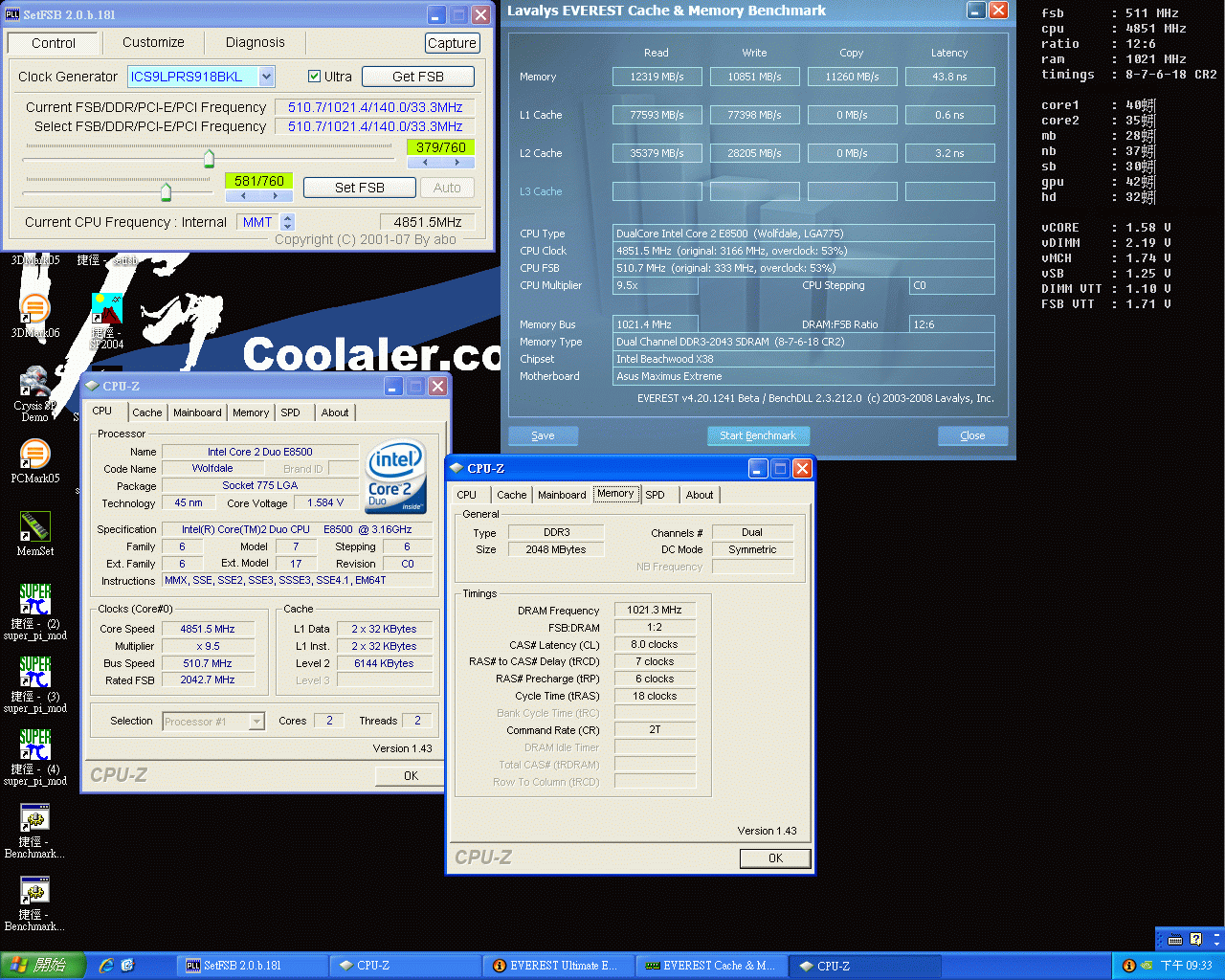Expand the Clock Generator dropdown
Image resolution: width=1225 pixels, height=980 pixels.
pos(266,77)
